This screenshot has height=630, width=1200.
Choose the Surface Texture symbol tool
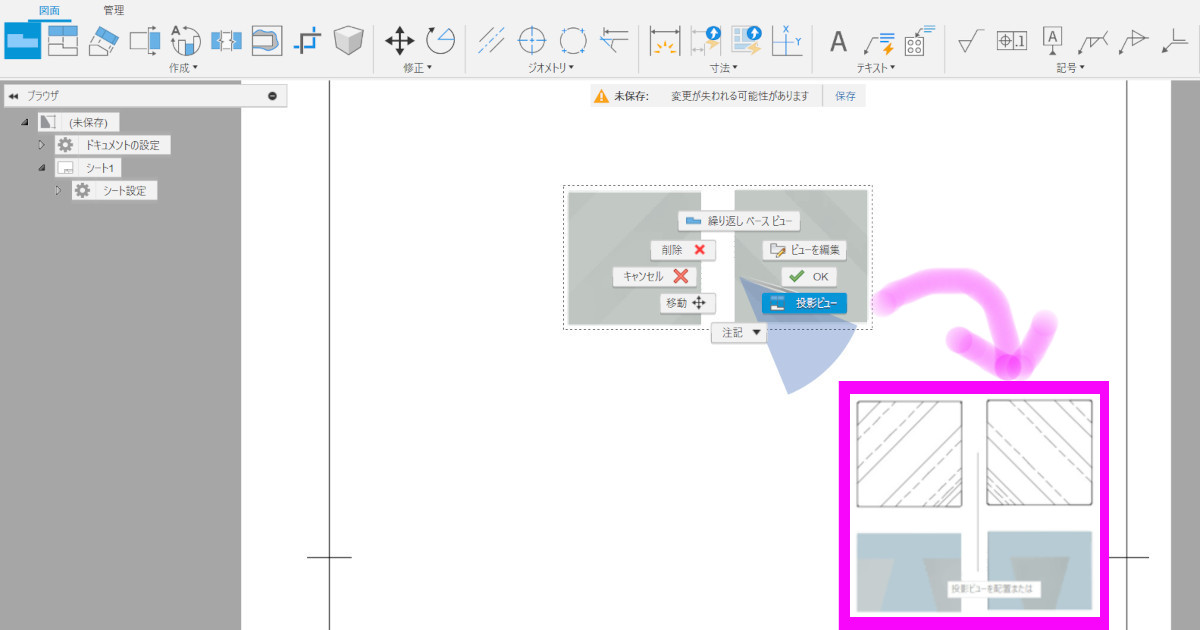tap(970, 41)
